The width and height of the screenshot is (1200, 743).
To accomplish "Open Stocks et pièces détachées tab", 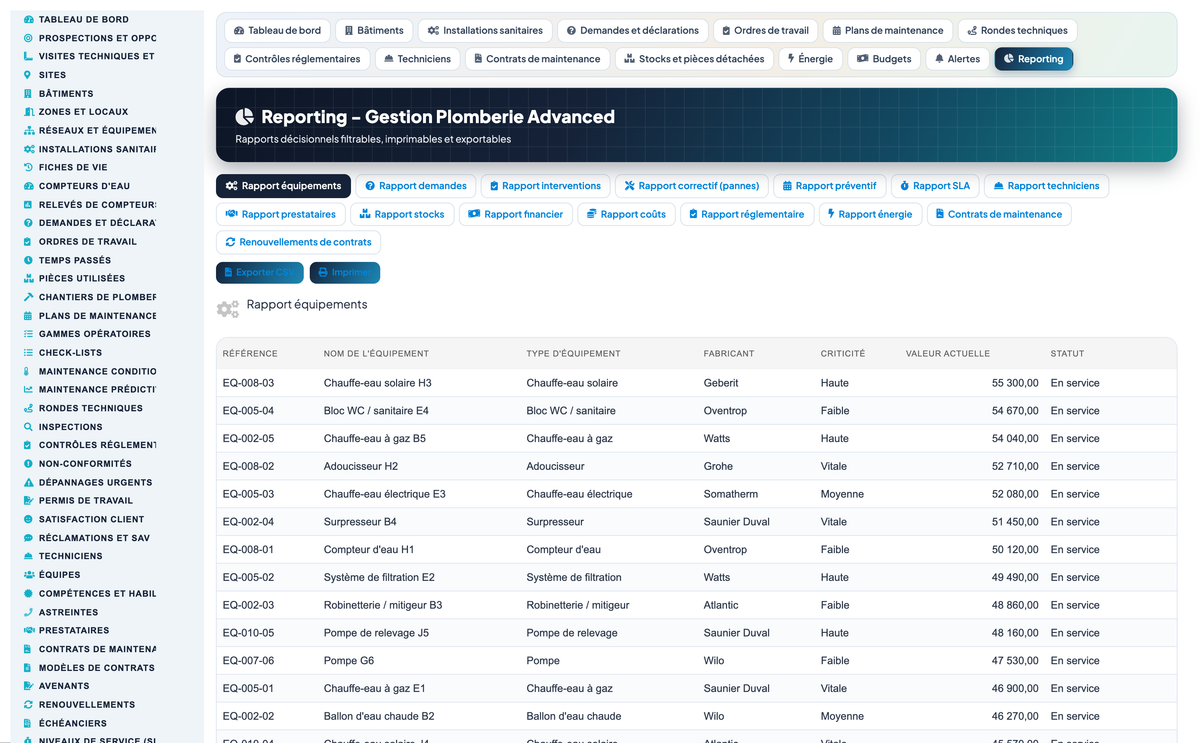I will [694, 59].
